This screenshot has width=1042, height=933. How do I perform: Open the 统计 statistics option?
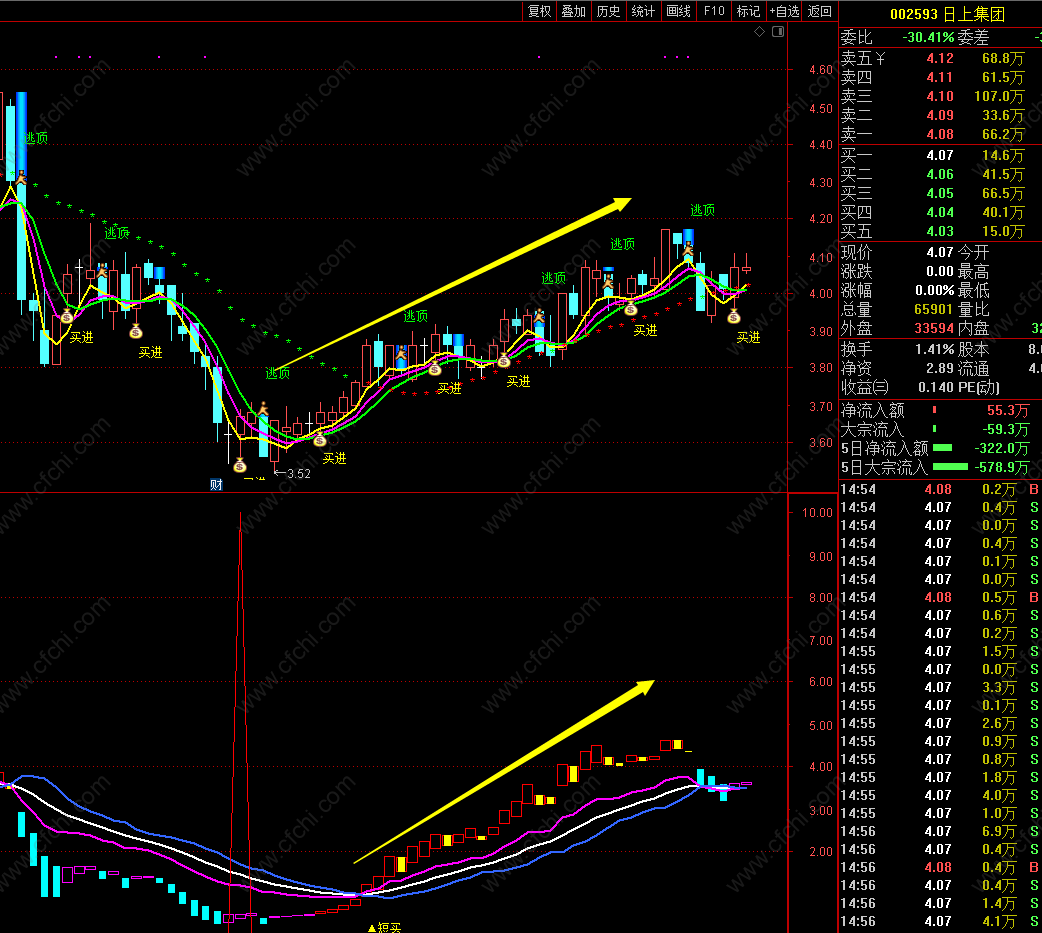[x=643, y=11]
